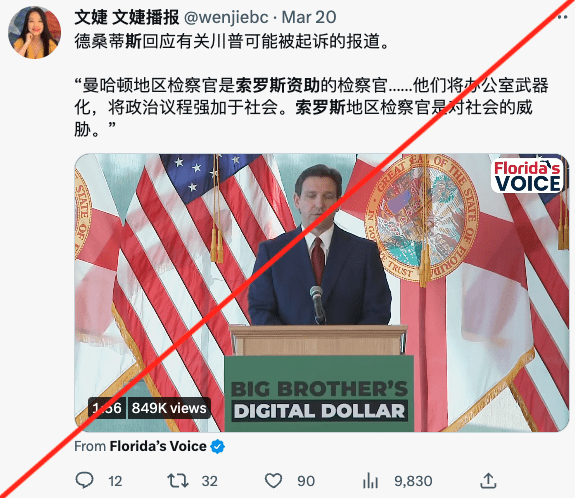Click the reply count 12
This screenshot has height=498, width=575.
pos(115,481)
